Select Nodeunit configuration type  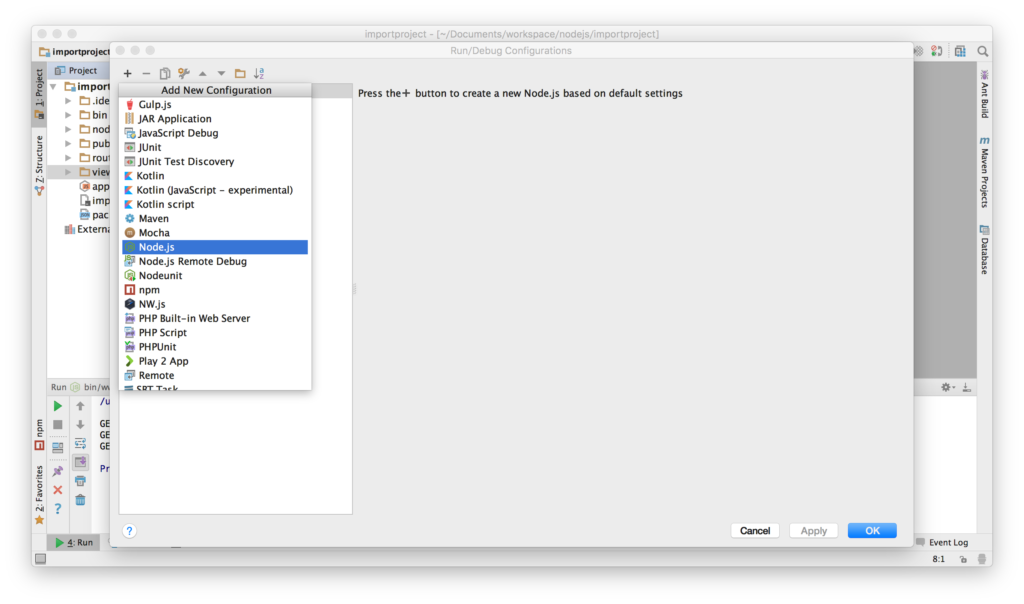click(215, 276)
